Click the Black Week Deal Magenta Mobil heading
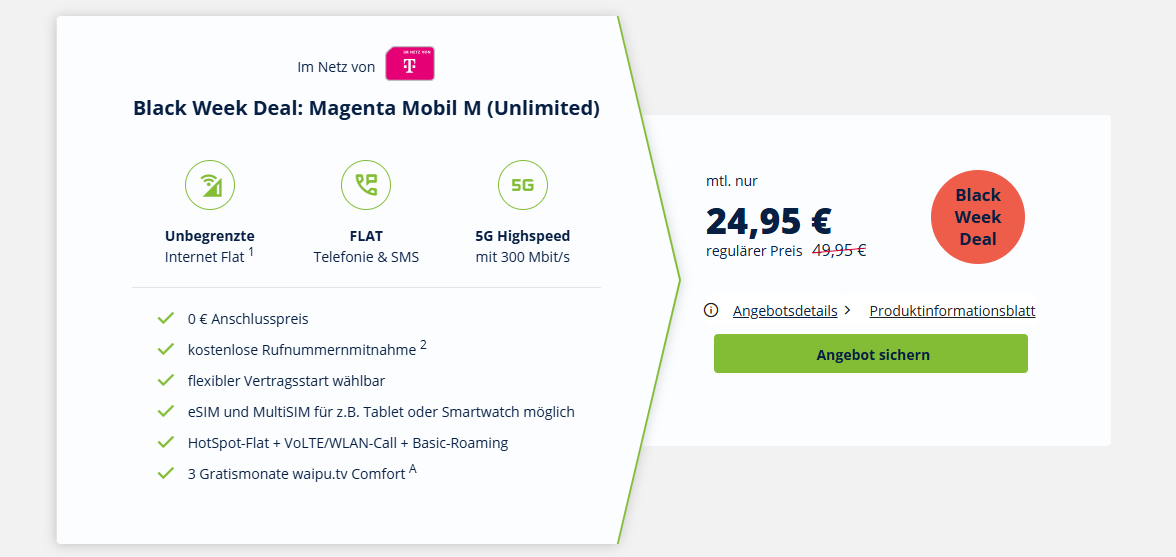The image size is (1176, 557). click(x=366, y=108)
